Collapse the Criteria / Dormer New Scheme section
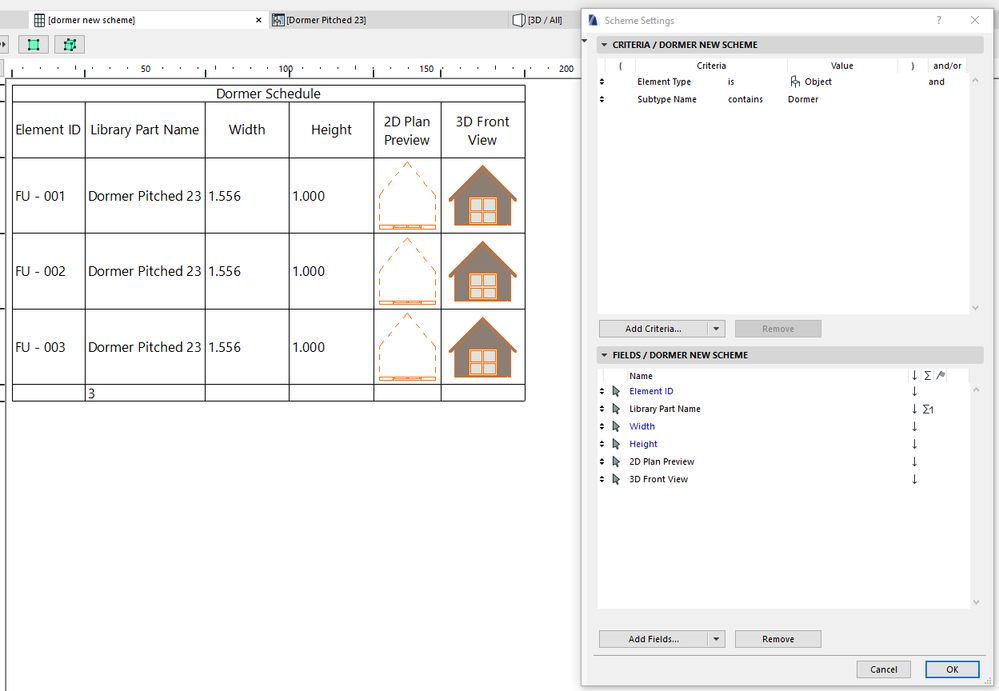 click(x=604, y=45)
